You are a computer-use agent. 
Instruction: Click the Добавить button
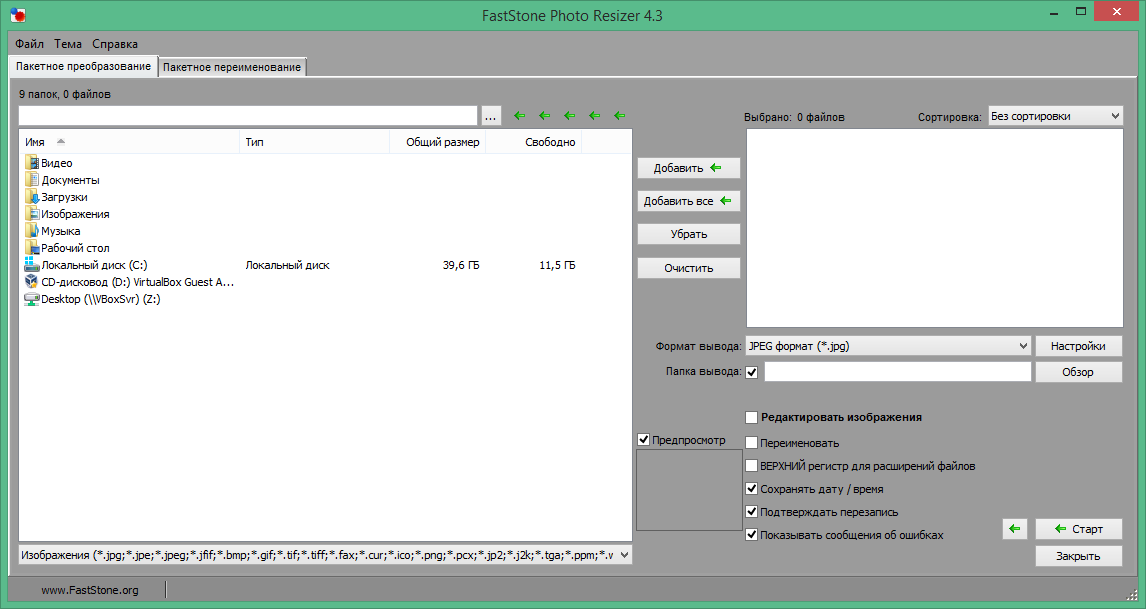[x=688, y=168]
